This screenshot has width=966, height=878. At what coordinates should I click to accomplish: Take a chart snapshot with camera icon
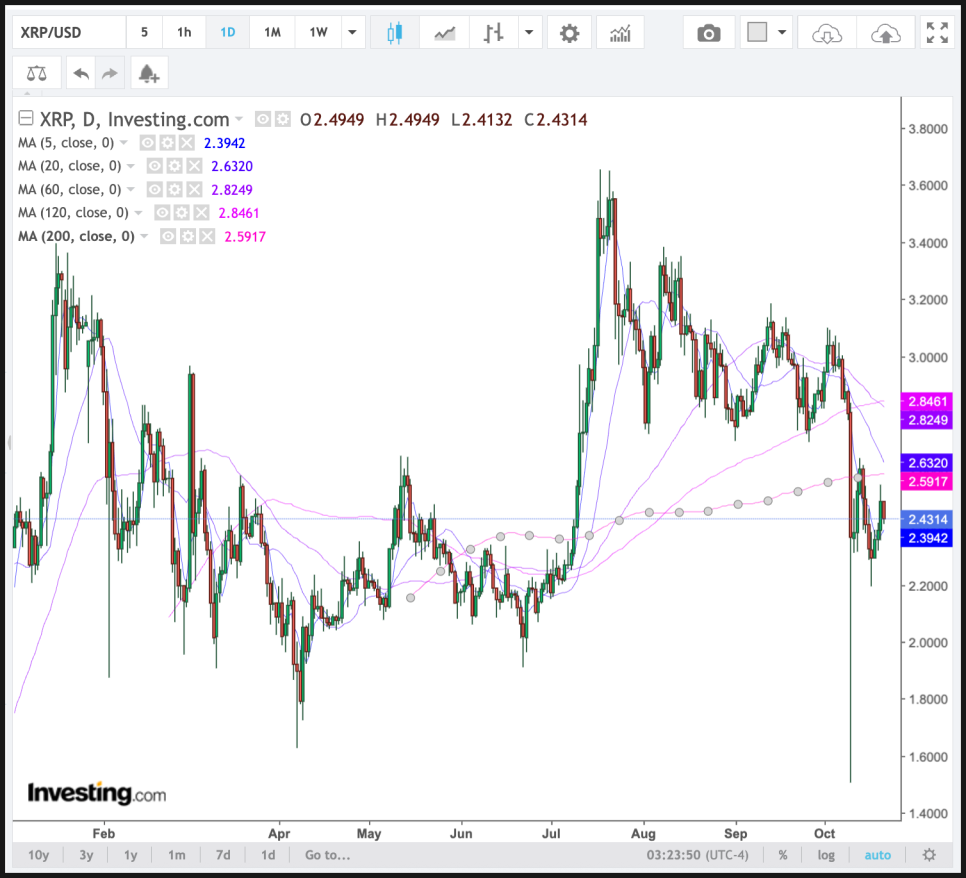pos(709,33)
